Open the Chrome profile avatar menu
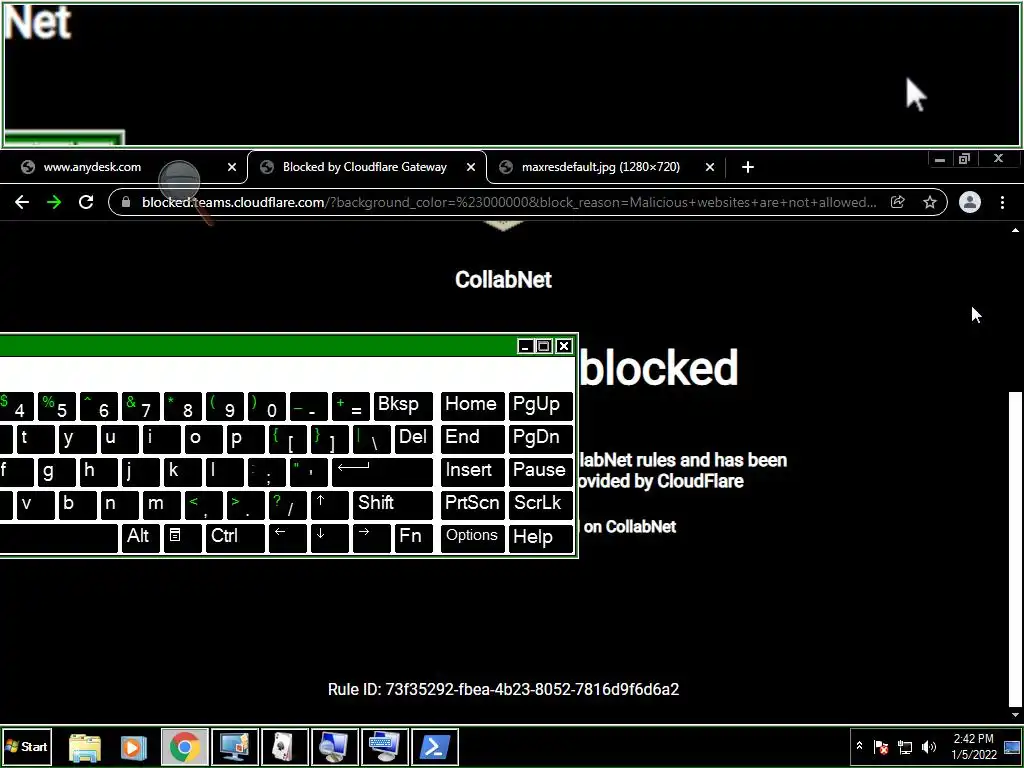This screenshot has height=768, width=1024. click(x=970, y=202)
